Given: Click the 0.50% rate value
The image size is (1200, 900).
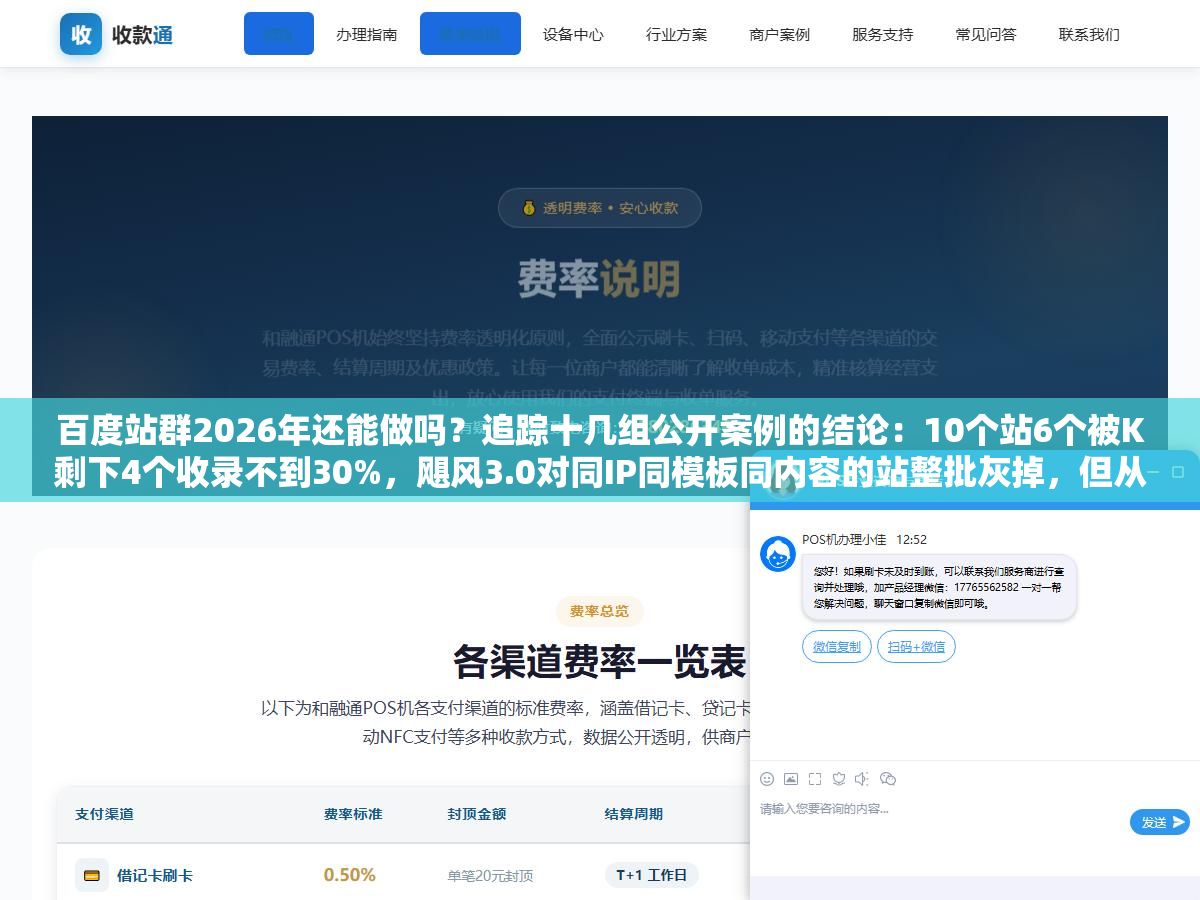Looking at the screenshot, I should pos(349,875).
